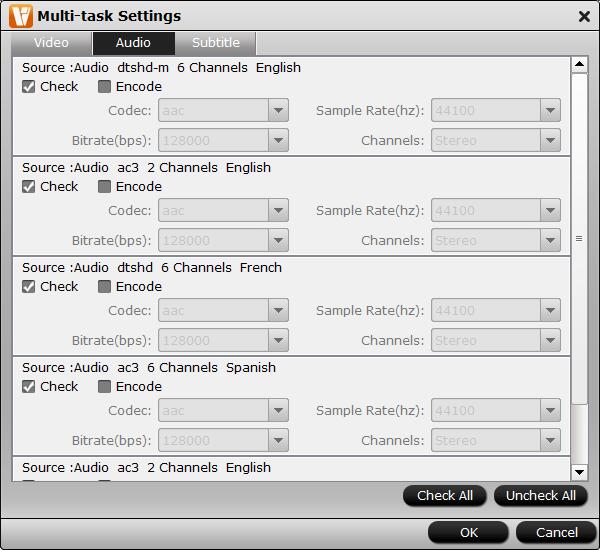Open Sample Rate dropdown for dtshd-m English track

496,110
